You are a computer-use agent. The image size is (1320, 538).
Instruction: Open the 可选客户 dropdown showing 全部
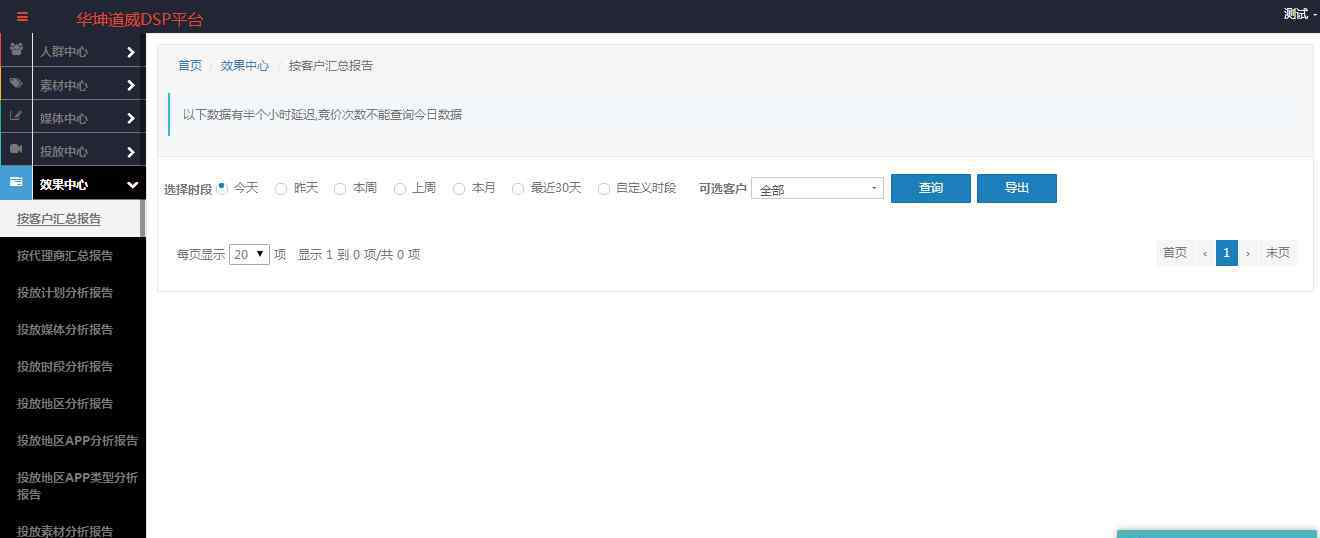tap(817, 188)
